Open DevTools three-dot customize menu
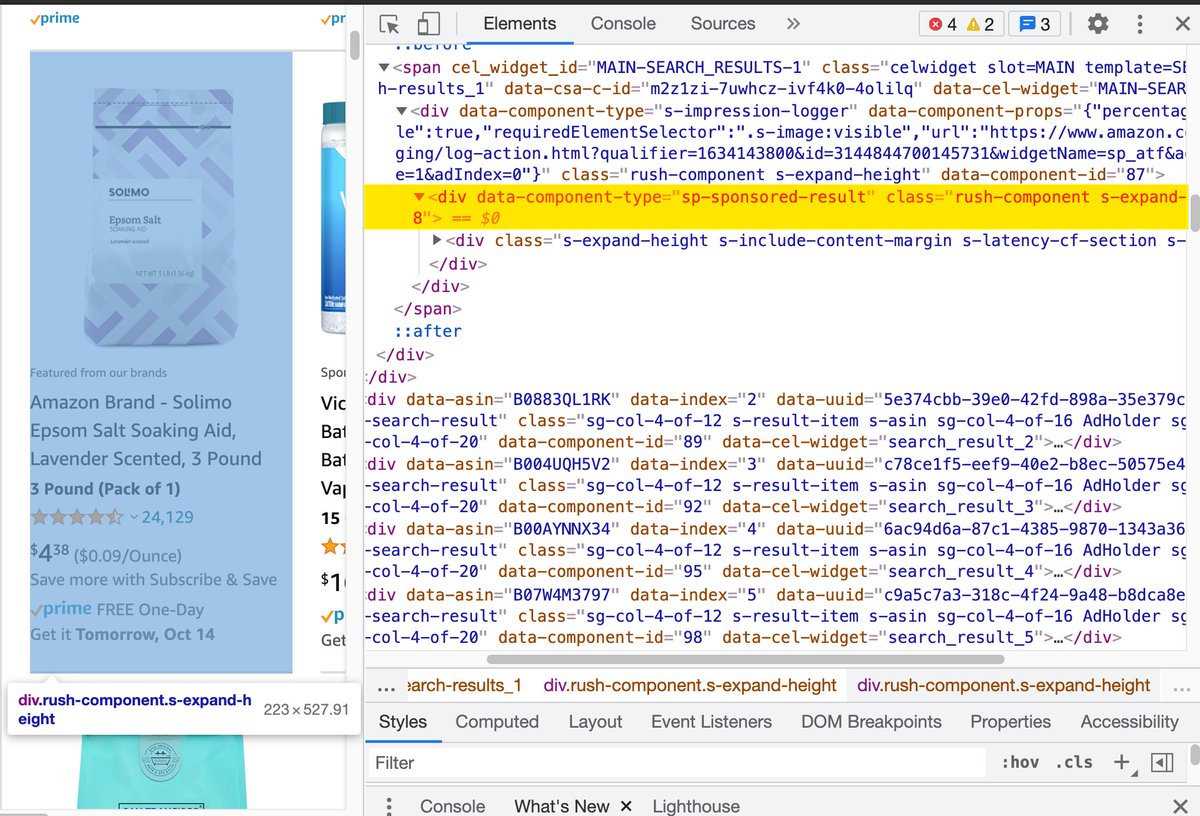Viewport: 1200px width, 816px height. 1140,24
